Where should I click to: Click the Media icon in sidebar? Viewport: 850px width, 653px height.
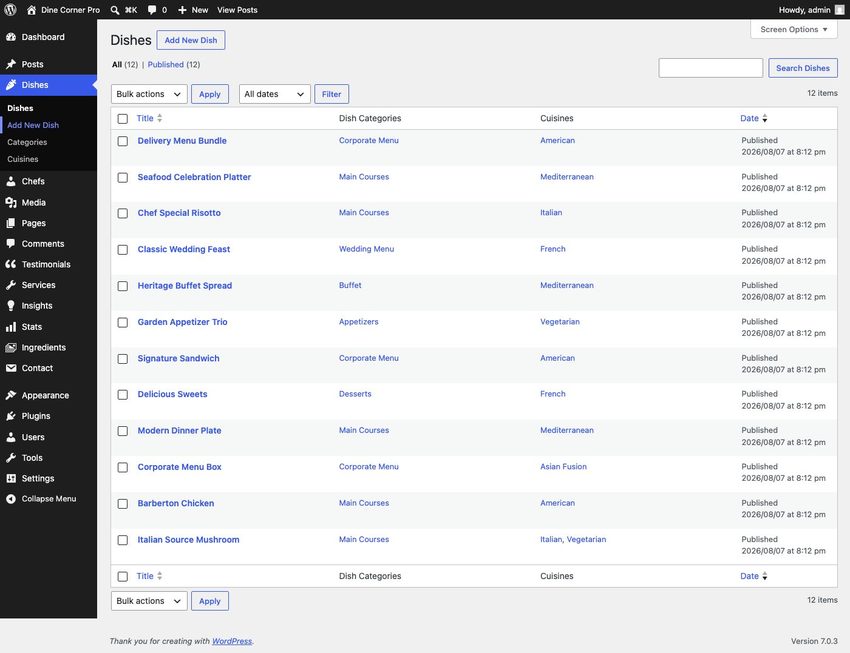click(11, 202)
